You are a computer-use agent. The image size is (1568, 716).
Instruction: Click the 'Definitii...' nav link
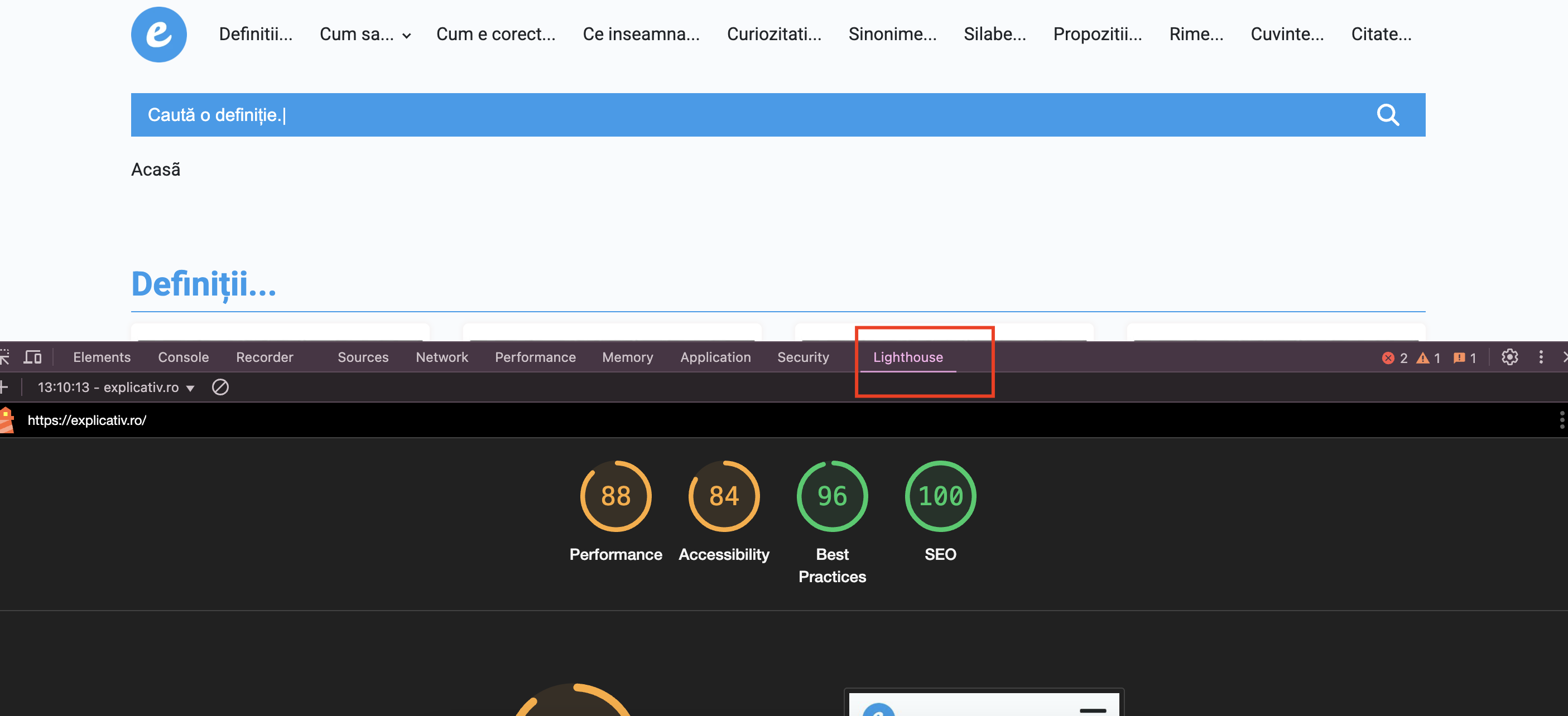point(256,34)
